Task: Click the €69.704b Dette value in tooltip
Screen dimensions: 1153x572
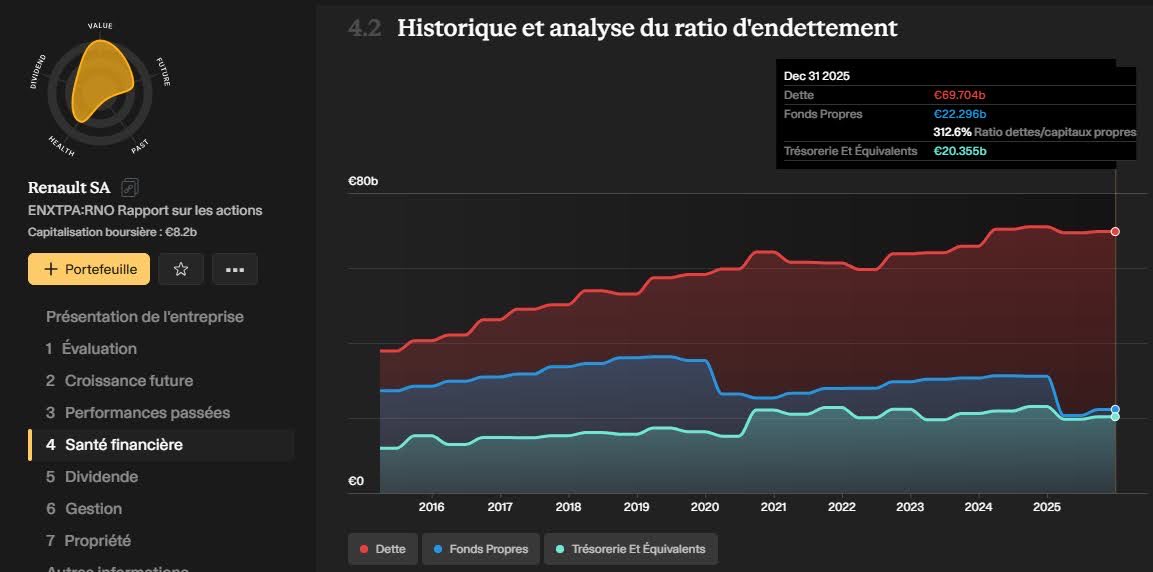Action: point(960,96)
